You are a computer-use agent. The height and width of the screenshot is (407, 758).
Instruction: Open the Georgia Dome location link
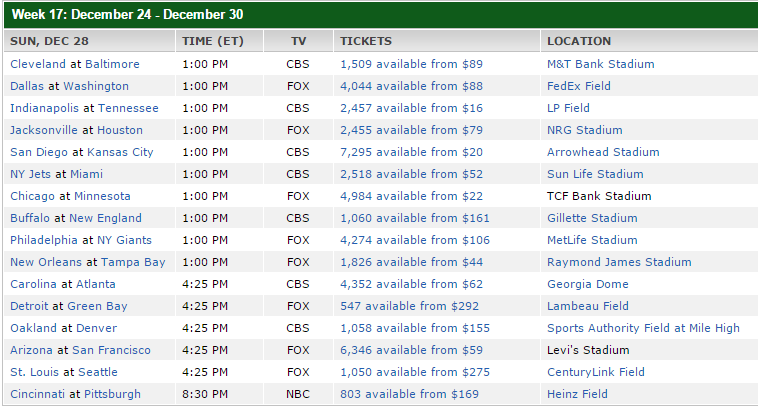[587, 284]
